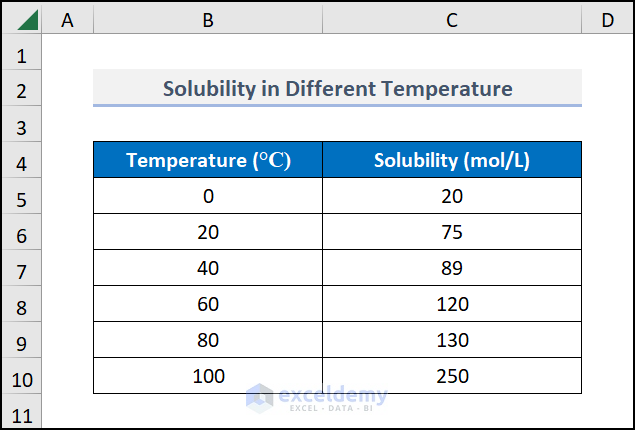This screenshot has height=430, width=635.
Task: Select column B header
Action: click(x=208, y=19)
